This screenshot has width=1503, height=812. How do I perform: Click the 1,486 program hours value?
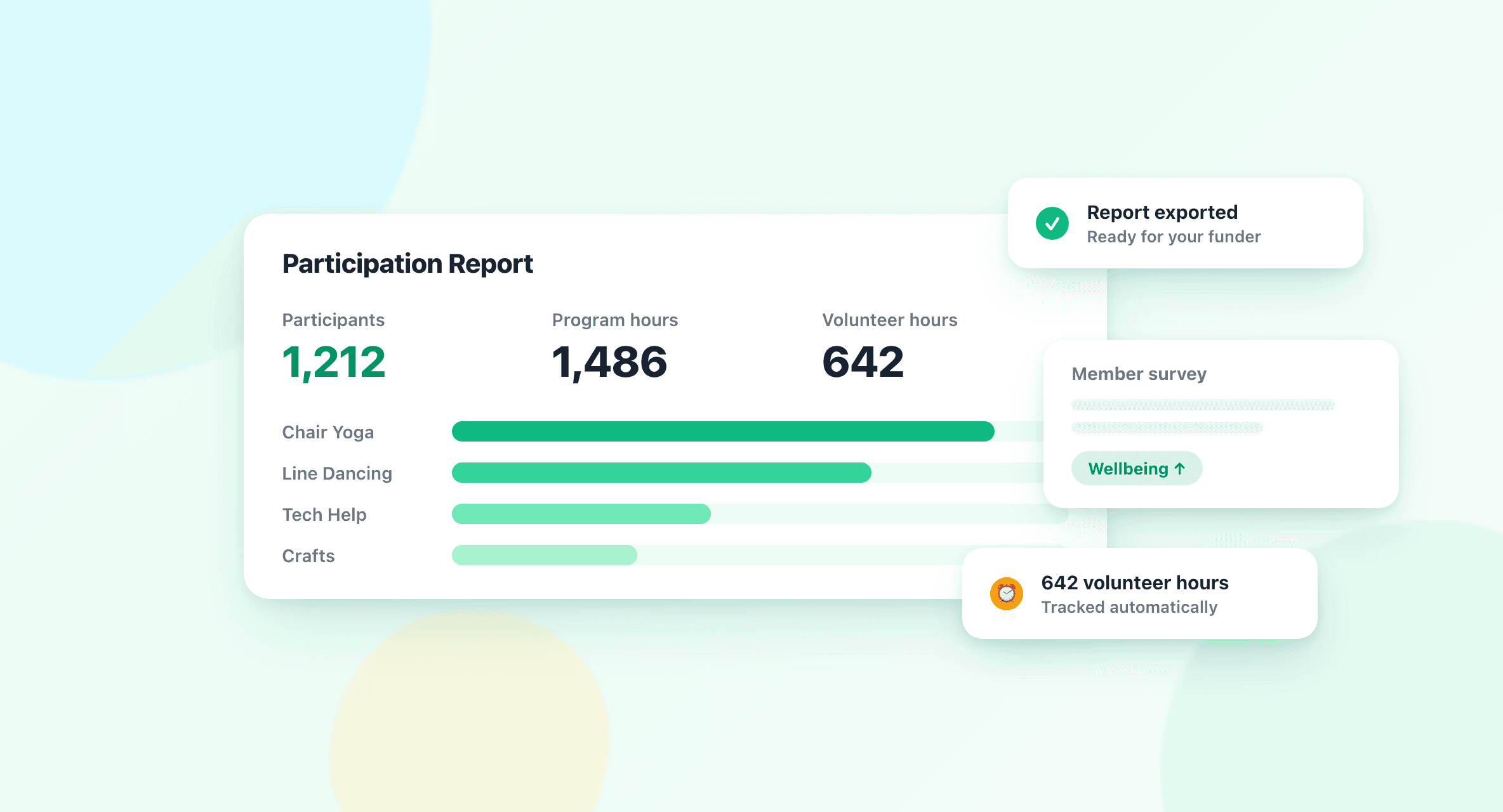(610, 362)
